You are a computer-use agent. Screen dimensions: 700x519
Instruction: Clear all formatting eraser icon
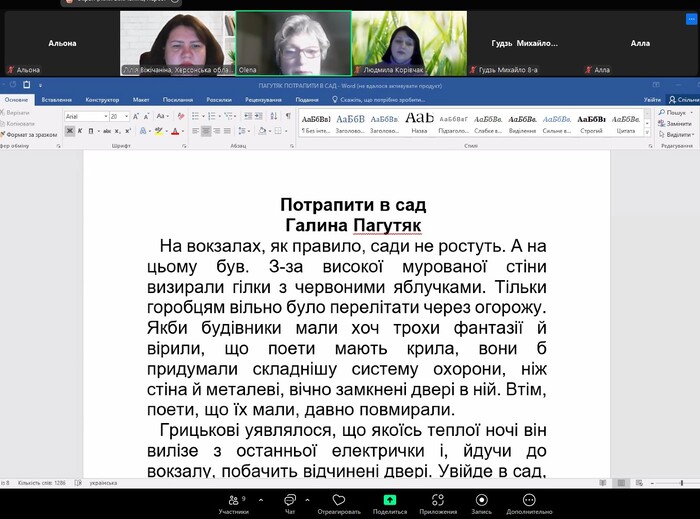181,116
